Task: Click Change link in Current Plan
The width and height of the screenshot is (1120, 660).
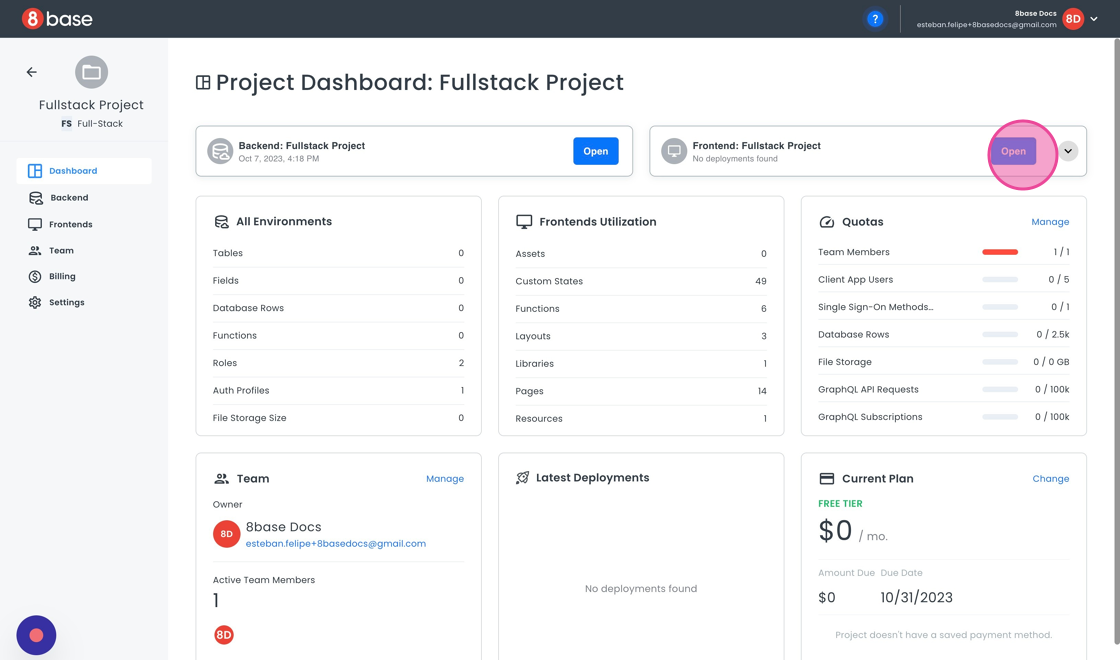Action: click(1050, 479)
